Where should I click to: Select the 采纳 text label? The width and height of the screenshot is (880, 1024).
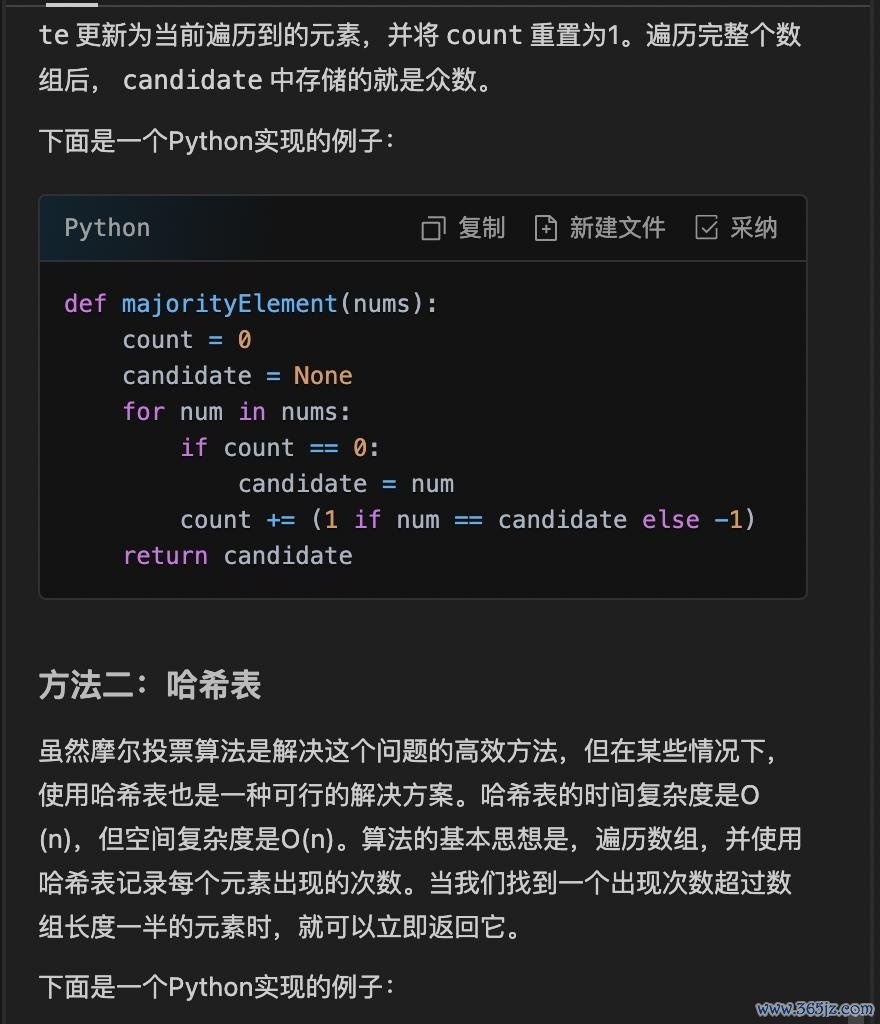pos(754,228)
